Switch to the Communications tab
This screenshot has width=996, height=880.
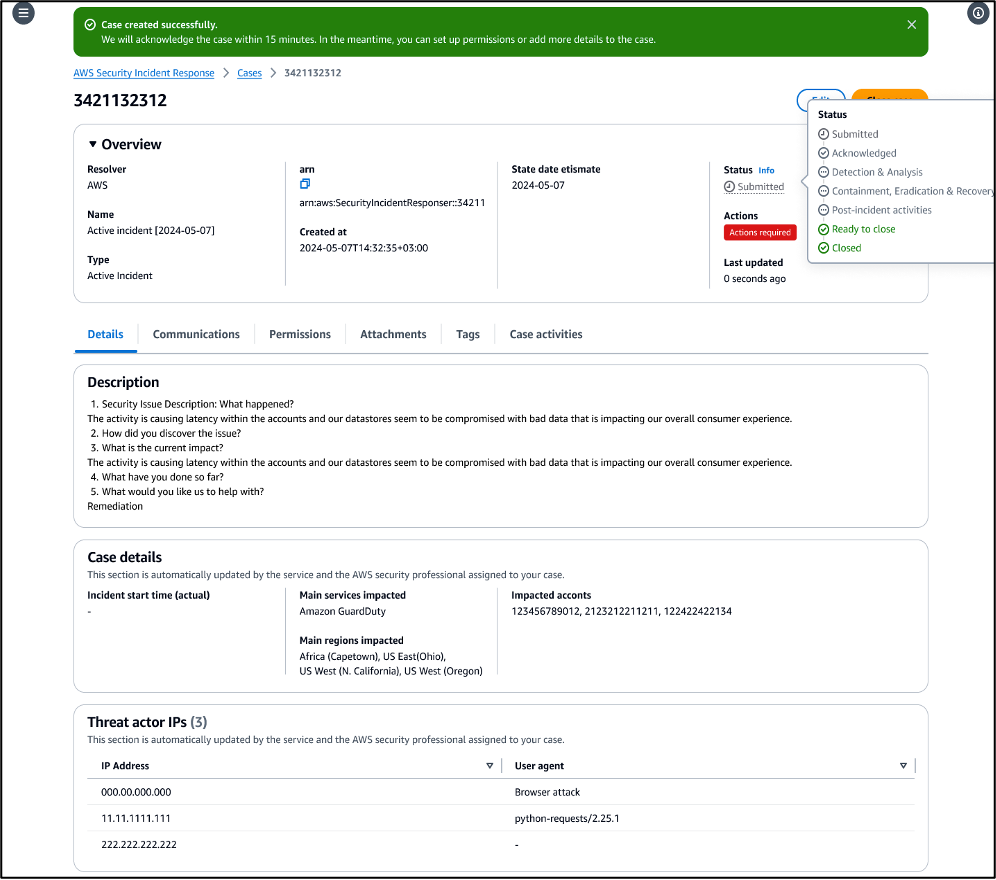196,335
